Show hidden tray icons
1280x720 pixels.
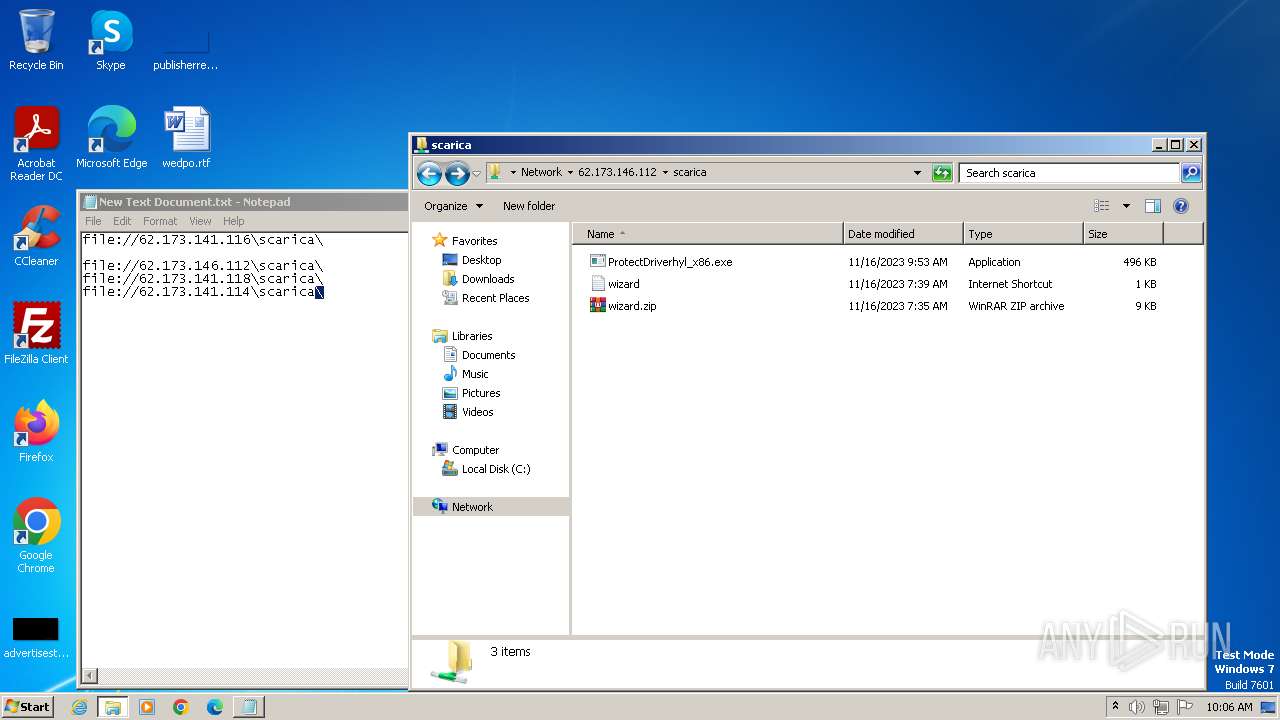[x=1116, y=707]
